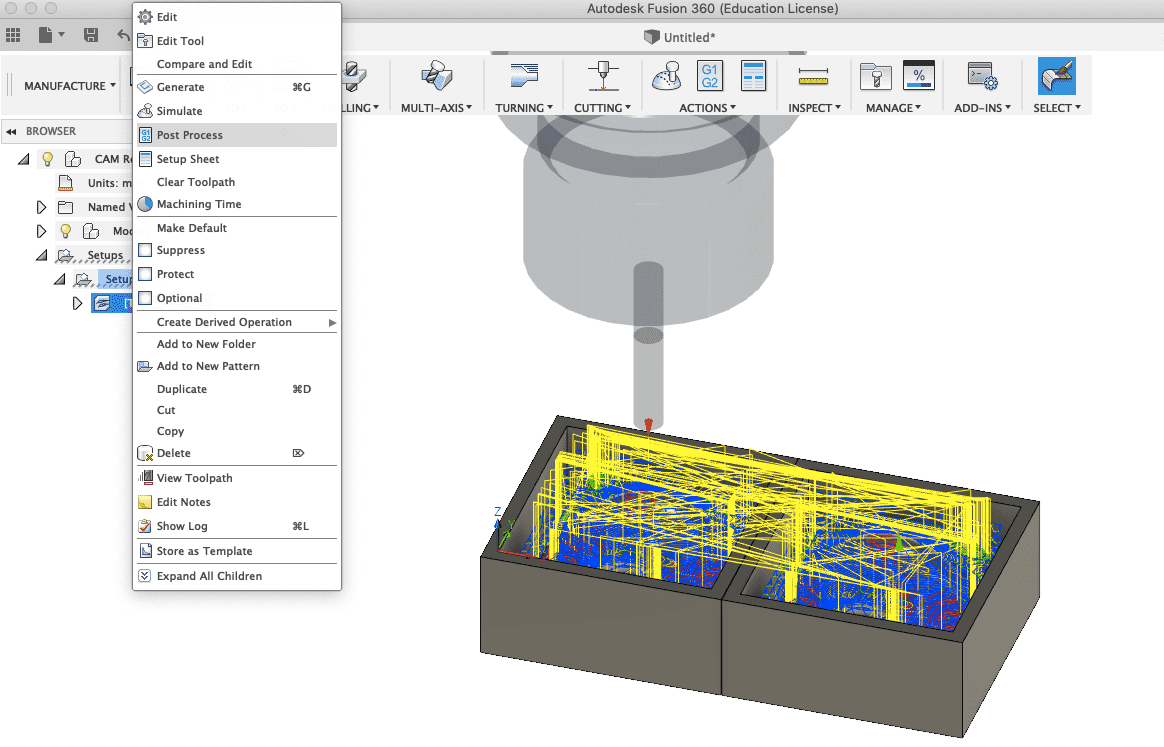Select Compare and Edit entry
This screenshot has width=1164, height=747.
(x=236, y=64)
